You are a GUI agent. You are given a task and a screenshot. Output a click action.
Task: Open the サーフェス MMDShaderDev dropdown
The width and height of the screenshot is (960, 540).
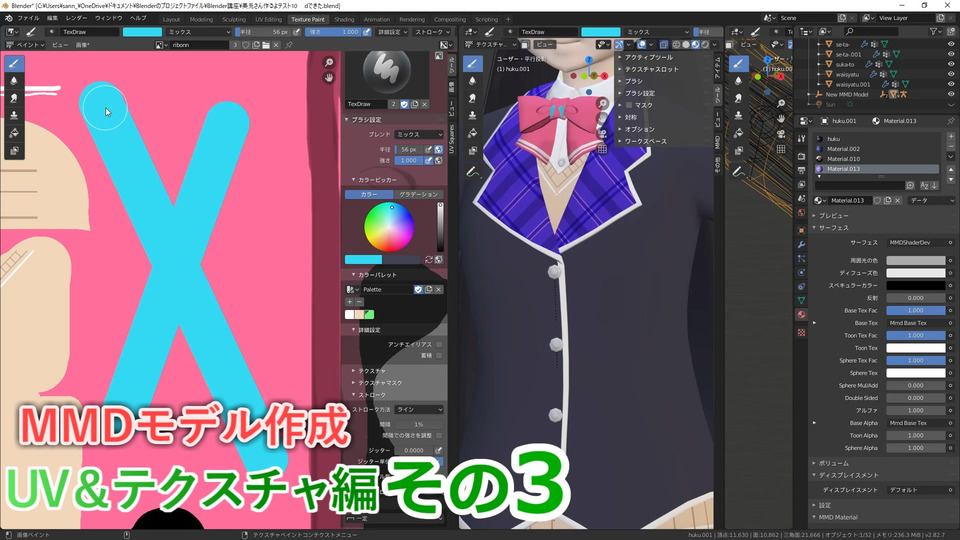pyautogui.click(x=917, y=242)
